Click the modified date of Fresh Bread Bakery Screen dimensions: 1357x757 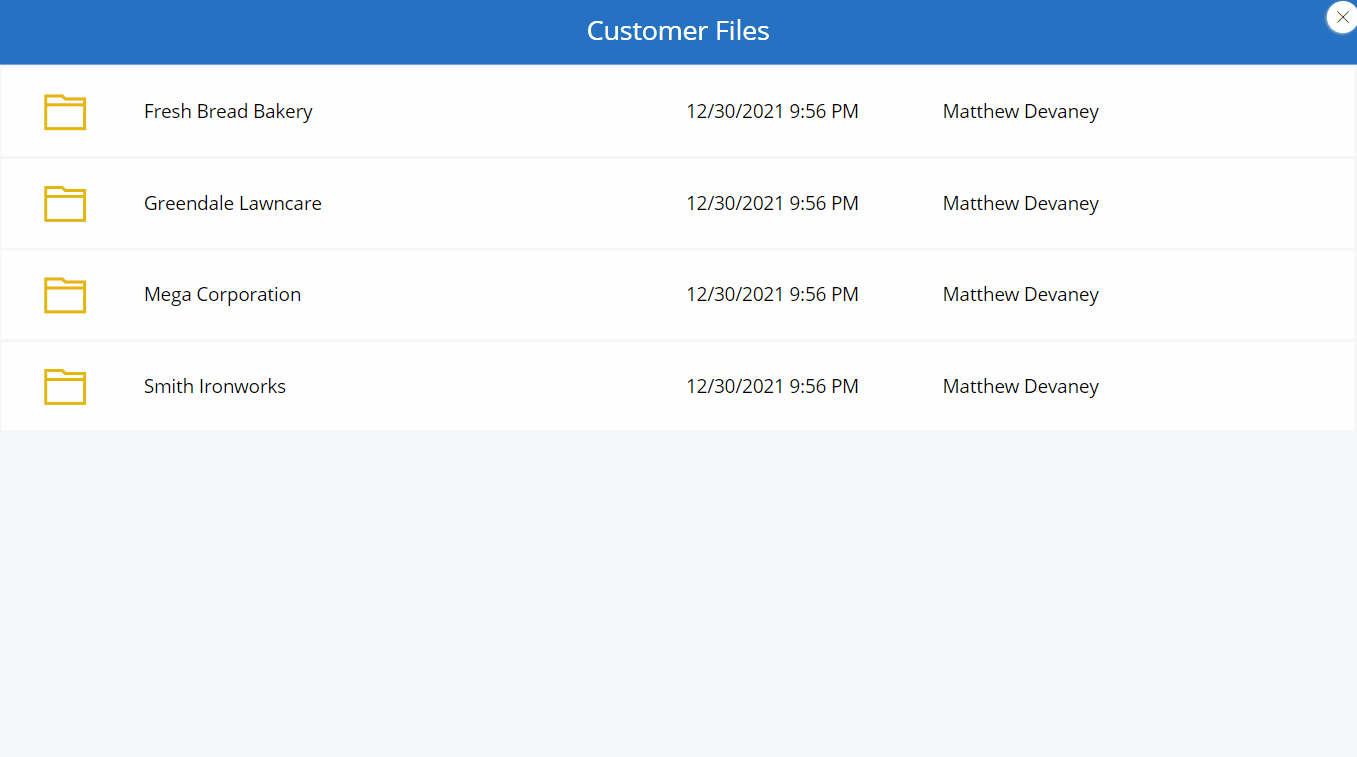pos(771,112)
